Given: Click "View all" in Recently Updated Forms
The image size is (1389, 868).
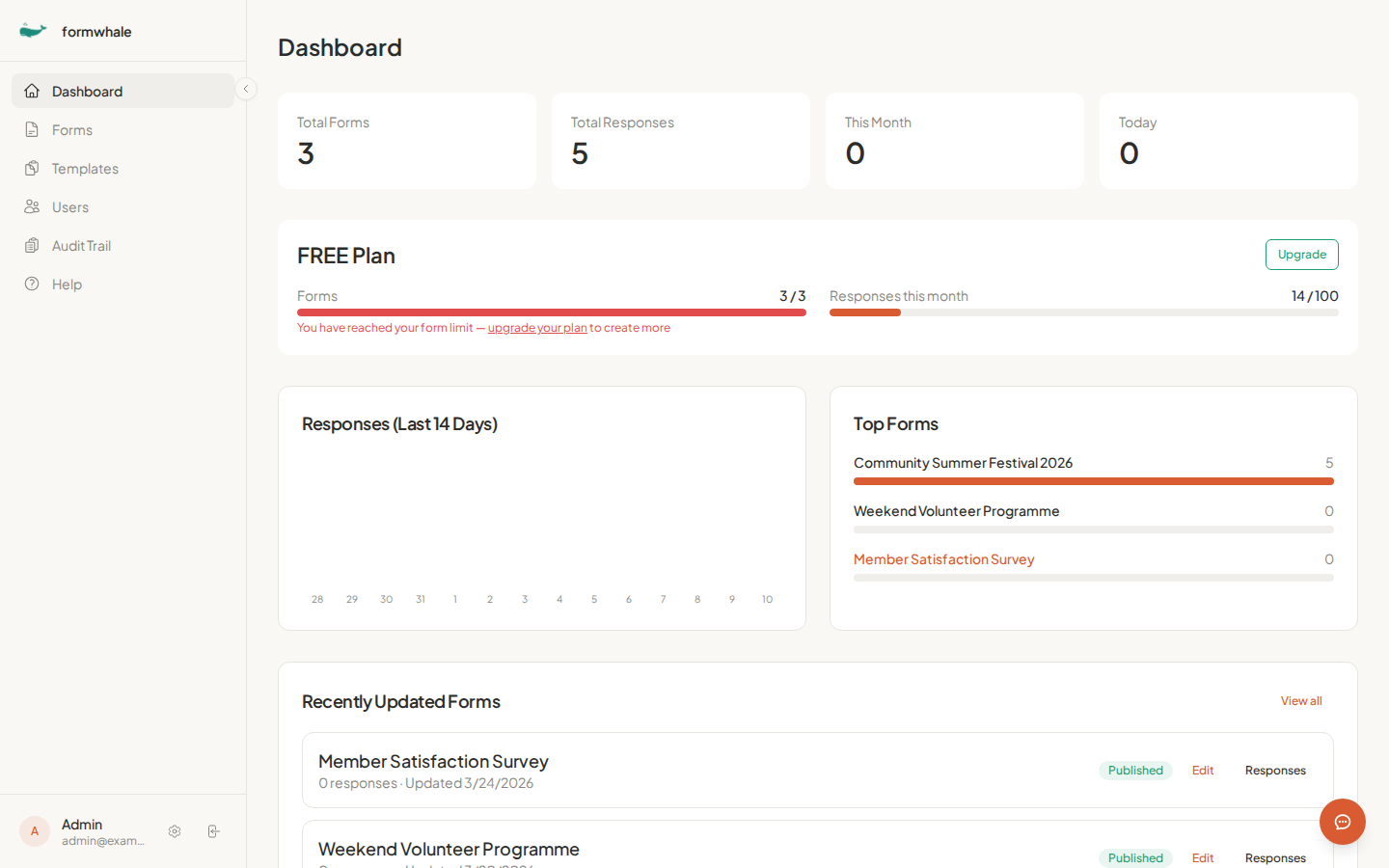Looking at the screenshot, I should point(1301,700).
